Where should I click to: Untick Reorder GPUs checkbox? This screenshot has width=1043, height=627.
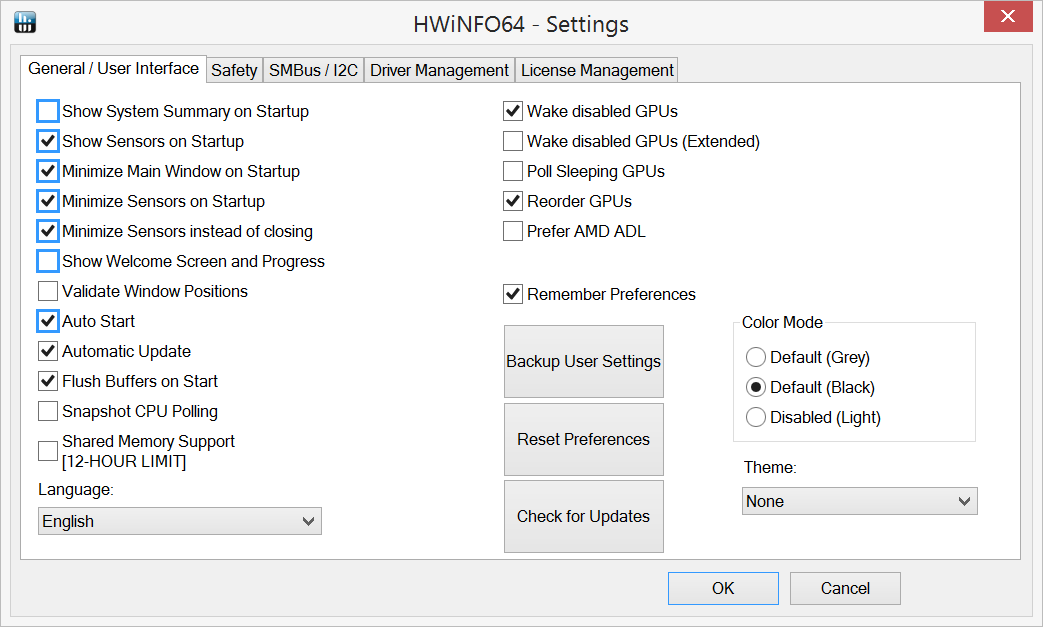point(513,201)
